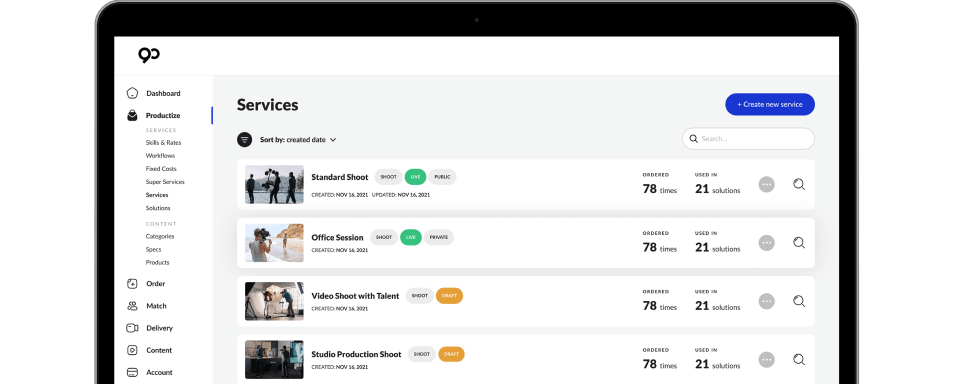Viewport: 956px width, 384px height.
Task: Go to Account section
Action: pyautogui.click(x=159, y=372)
